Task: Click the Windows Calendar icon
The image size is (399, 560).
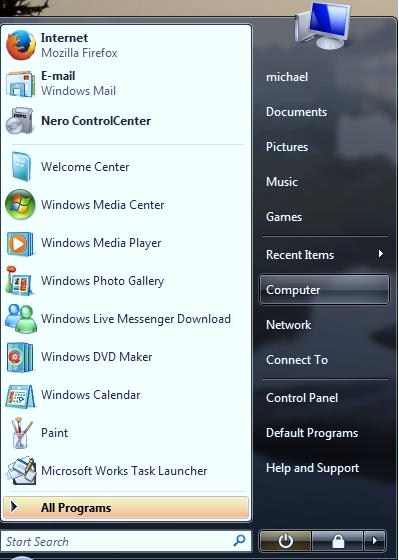Action: point(20,396)
